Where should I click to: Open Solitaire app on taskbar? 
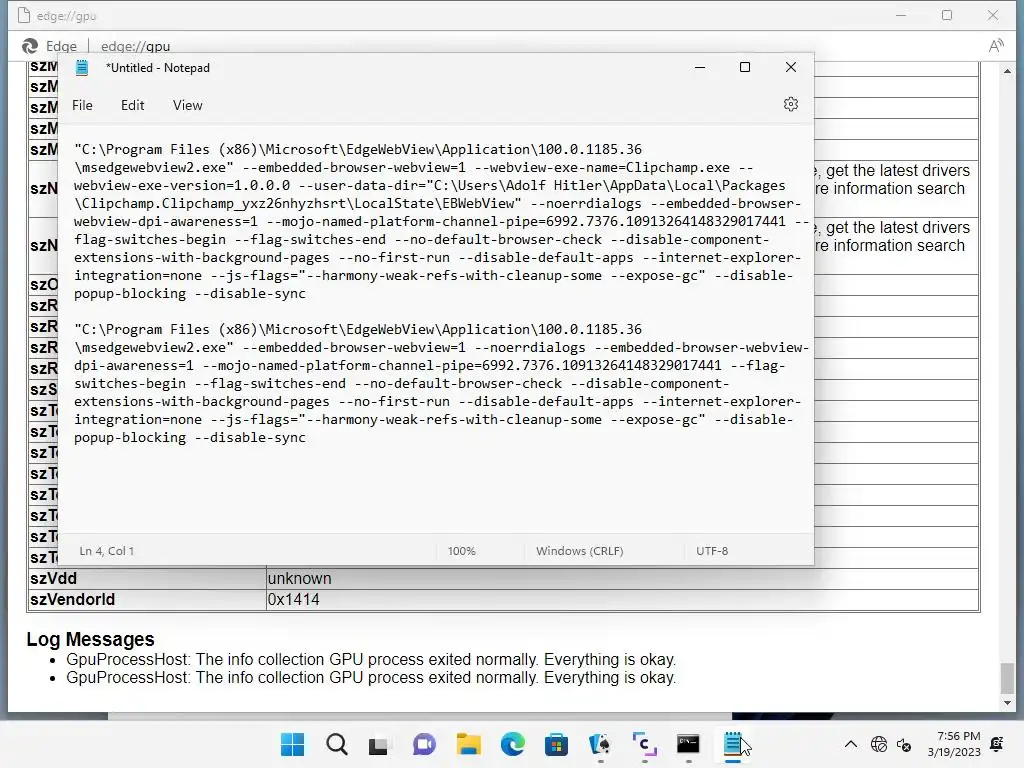click(600, 744)
